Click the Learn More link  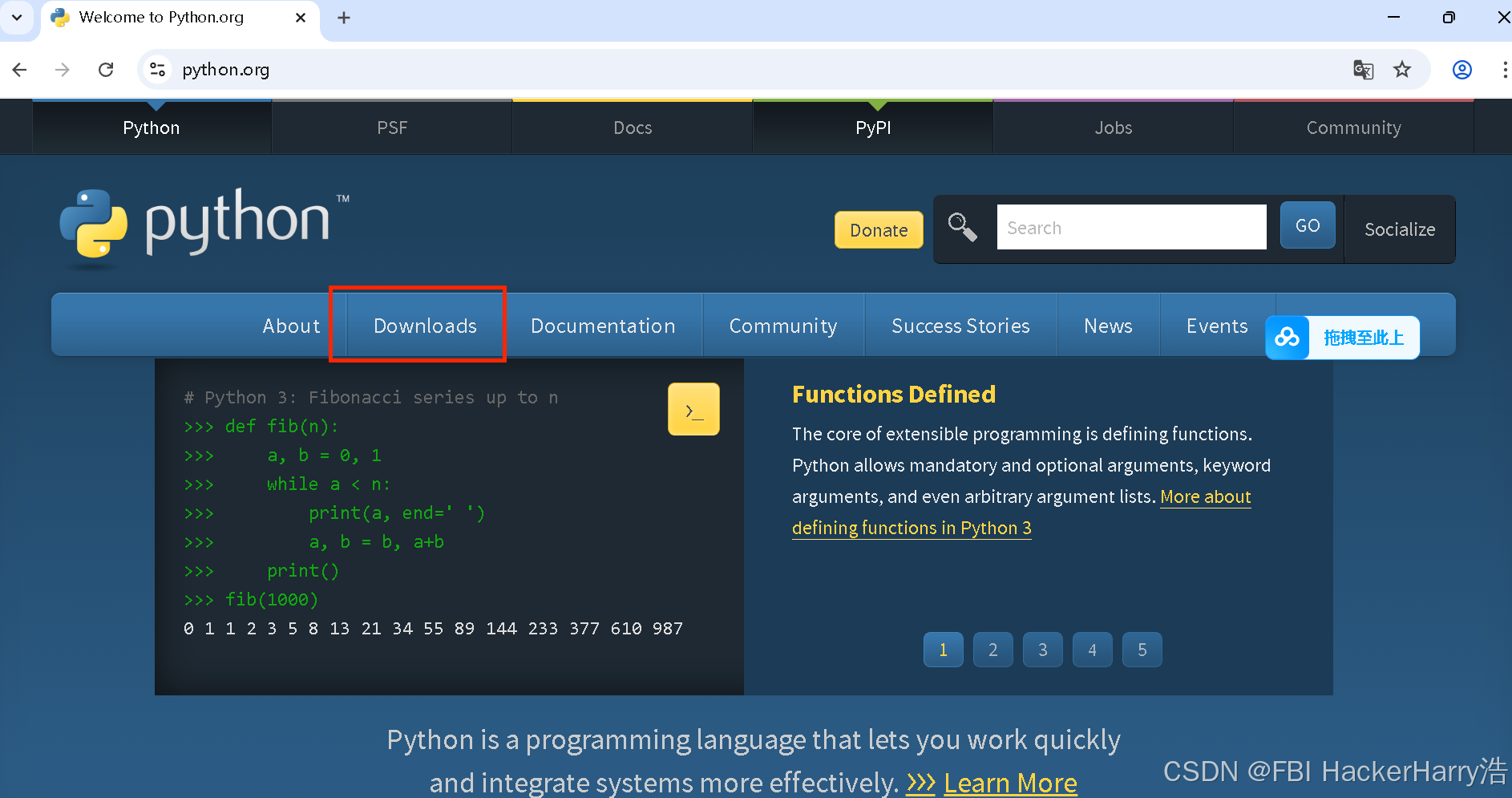(x=1010, y=783)
